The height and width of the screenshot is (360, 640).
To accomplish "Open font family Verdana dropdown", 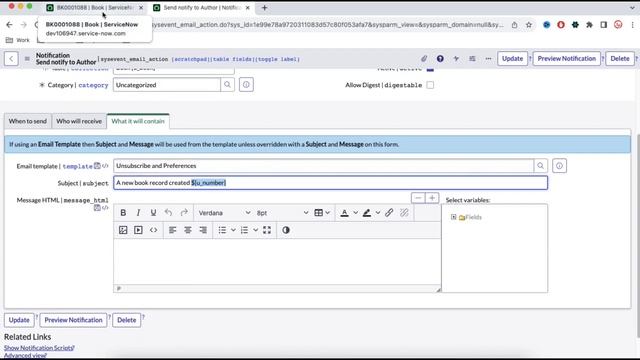I will pos(224,213).
